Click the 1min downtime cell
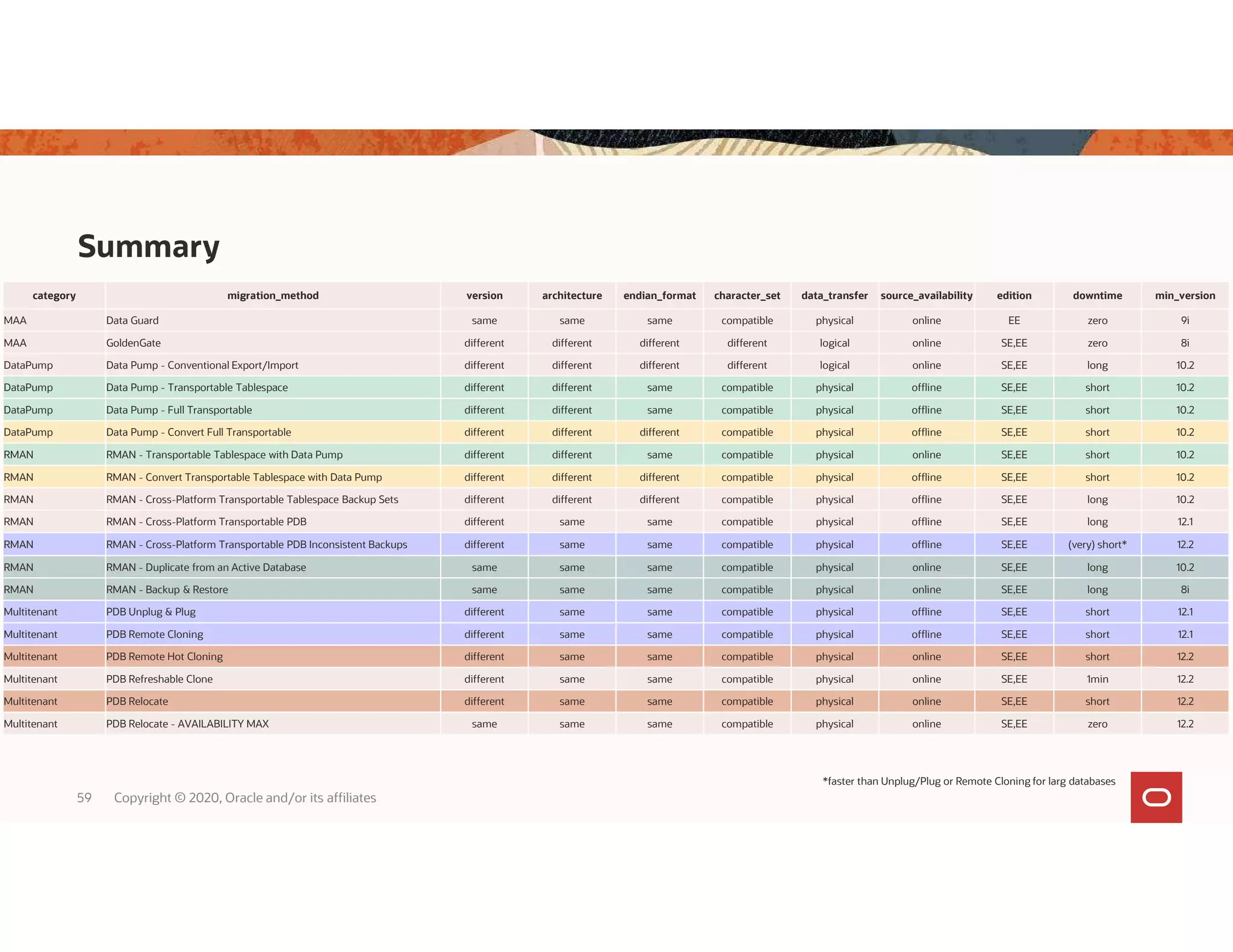 coord(1097,679)
